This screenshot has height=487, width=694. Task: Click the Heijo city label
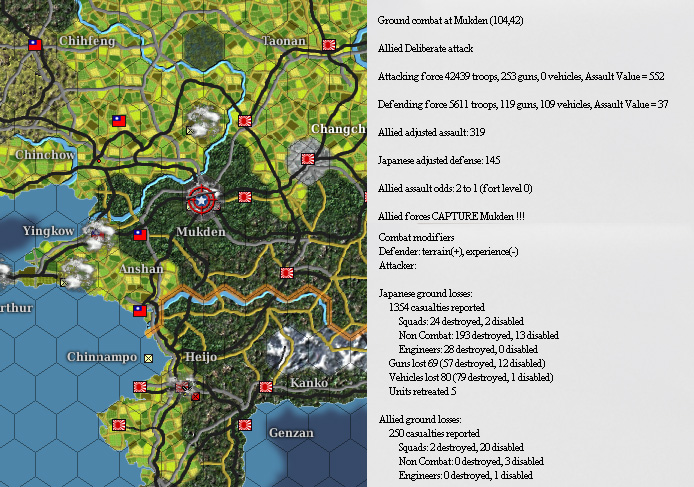pos(201,357)
